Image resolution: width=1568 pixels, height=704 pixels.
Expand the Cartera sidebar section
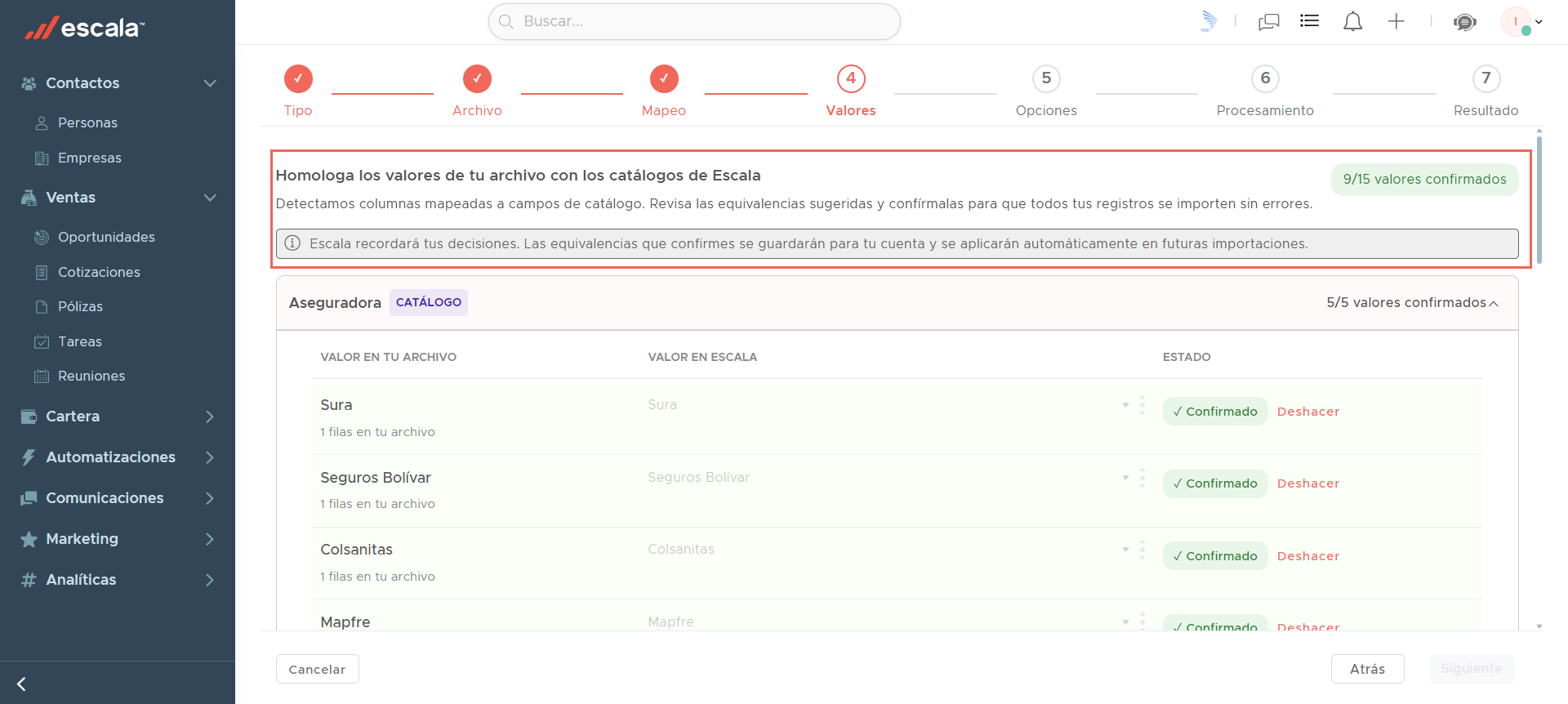(x=210, y=417)
